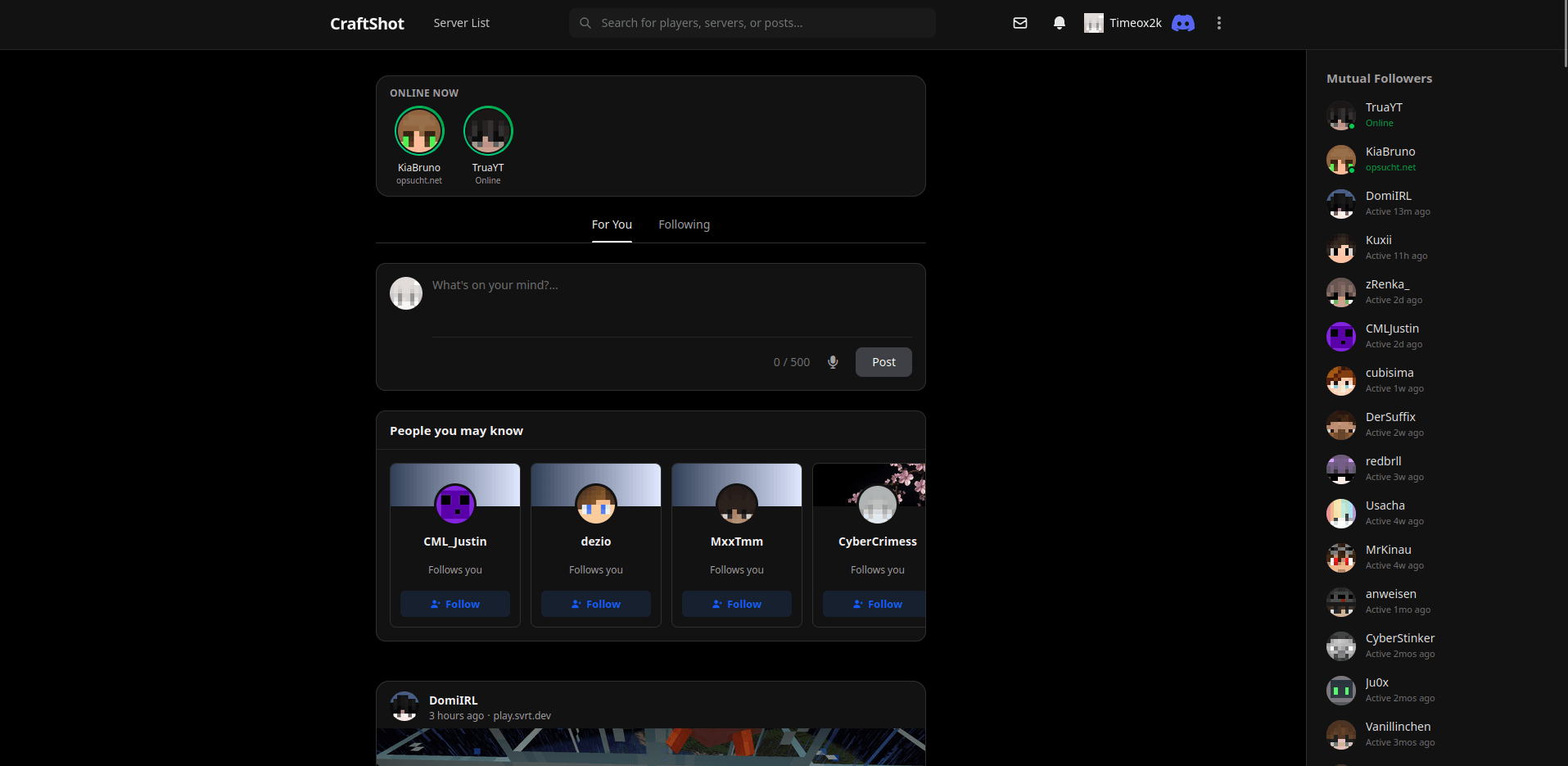The image size is (1568, 766).
Task: Open the Server List page
Action: tap(461, 23)
